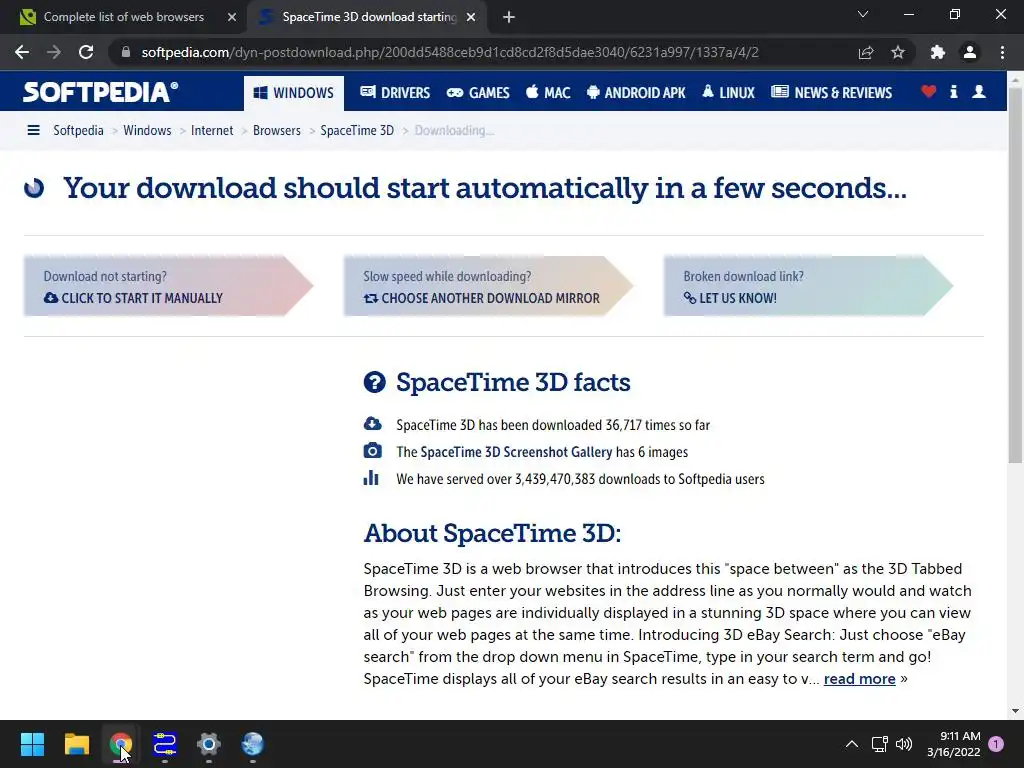Click the blue-yellow app icon in taskbar
This screenshot has height=768, width=1024.
point(165,744)
